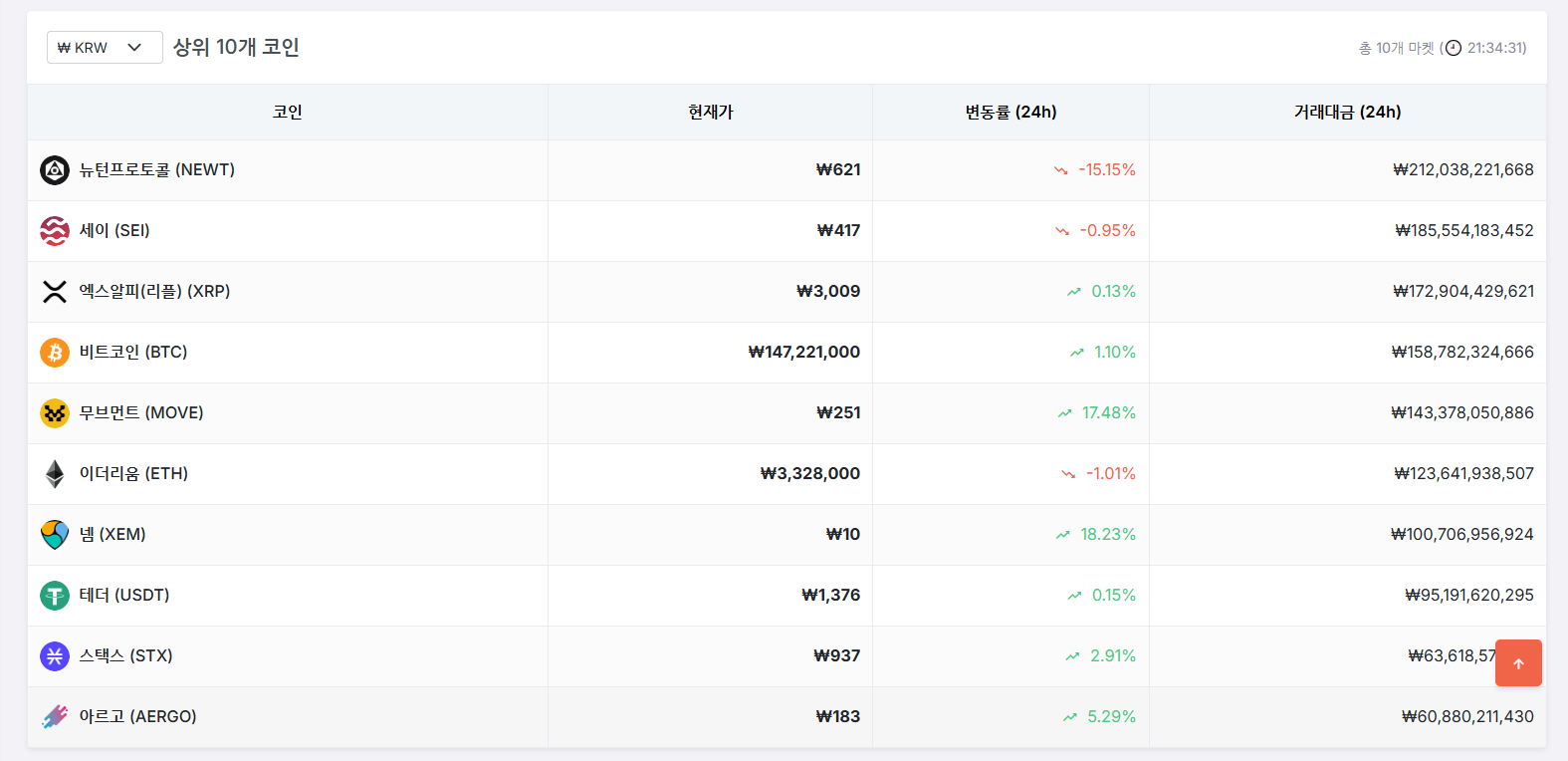This screenshot has height=761, width=1568.
Task: Click the down-trend icon next to -1.01%
Action: click(1068, 474)
